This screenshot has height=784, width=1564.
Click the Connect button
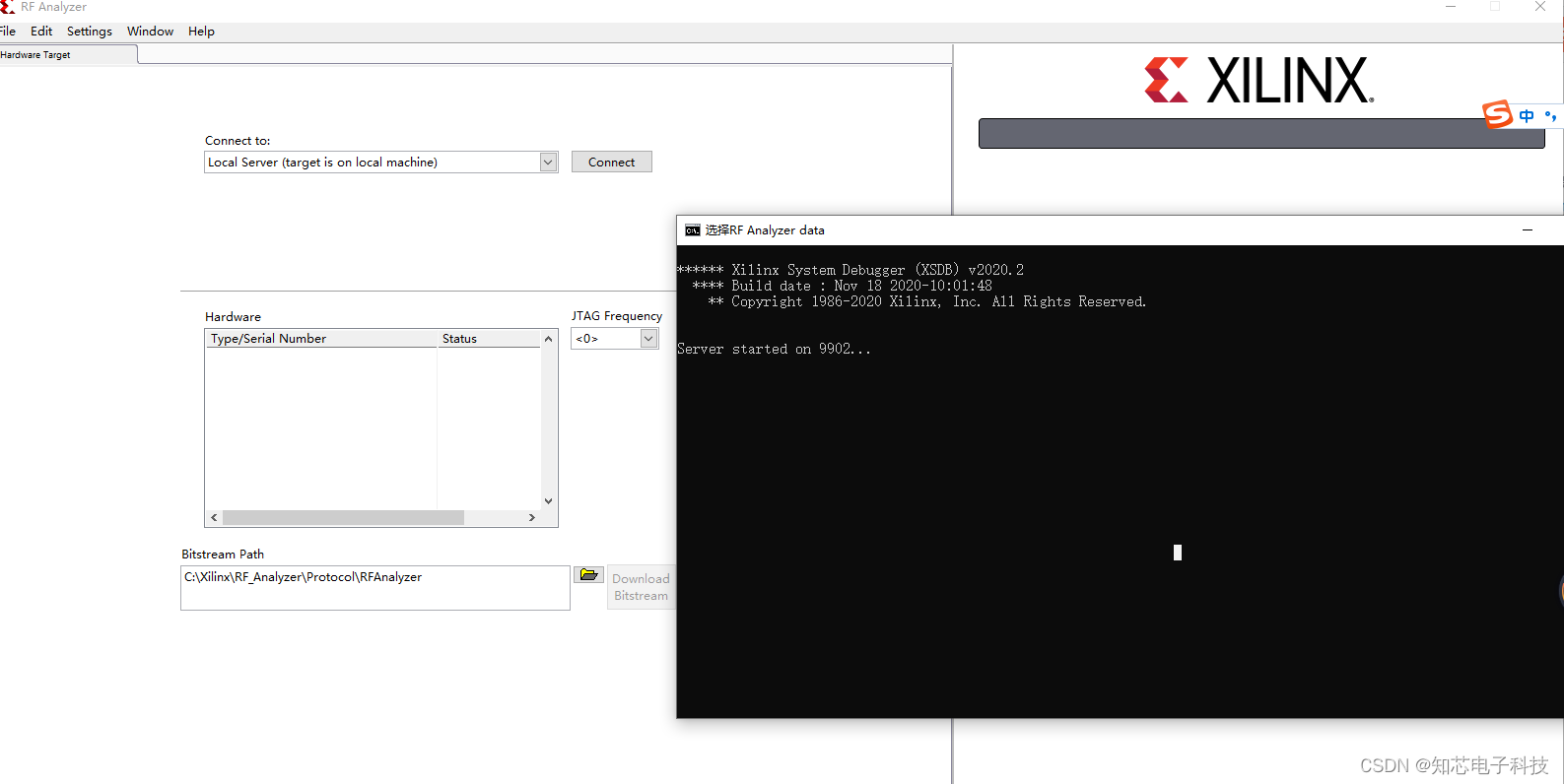tap(611, 163)
